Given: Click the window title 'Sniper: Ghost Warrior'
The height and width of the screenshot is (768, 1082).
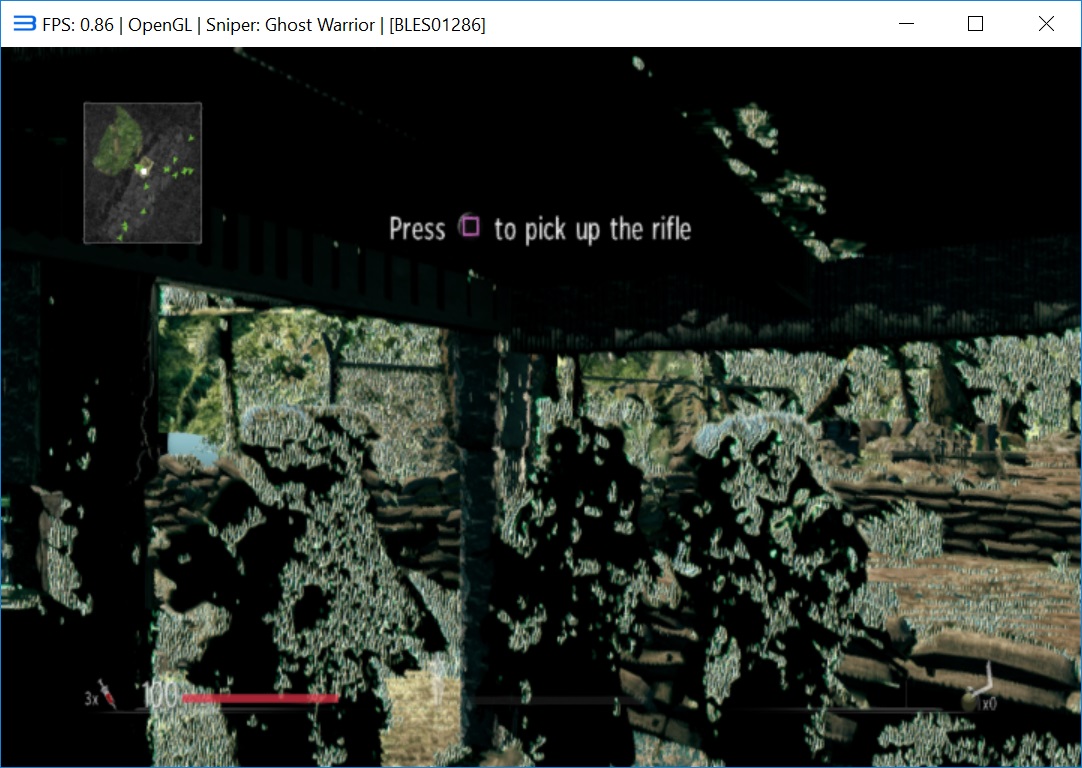Looking at the screenshot, I should coord(288,25).
